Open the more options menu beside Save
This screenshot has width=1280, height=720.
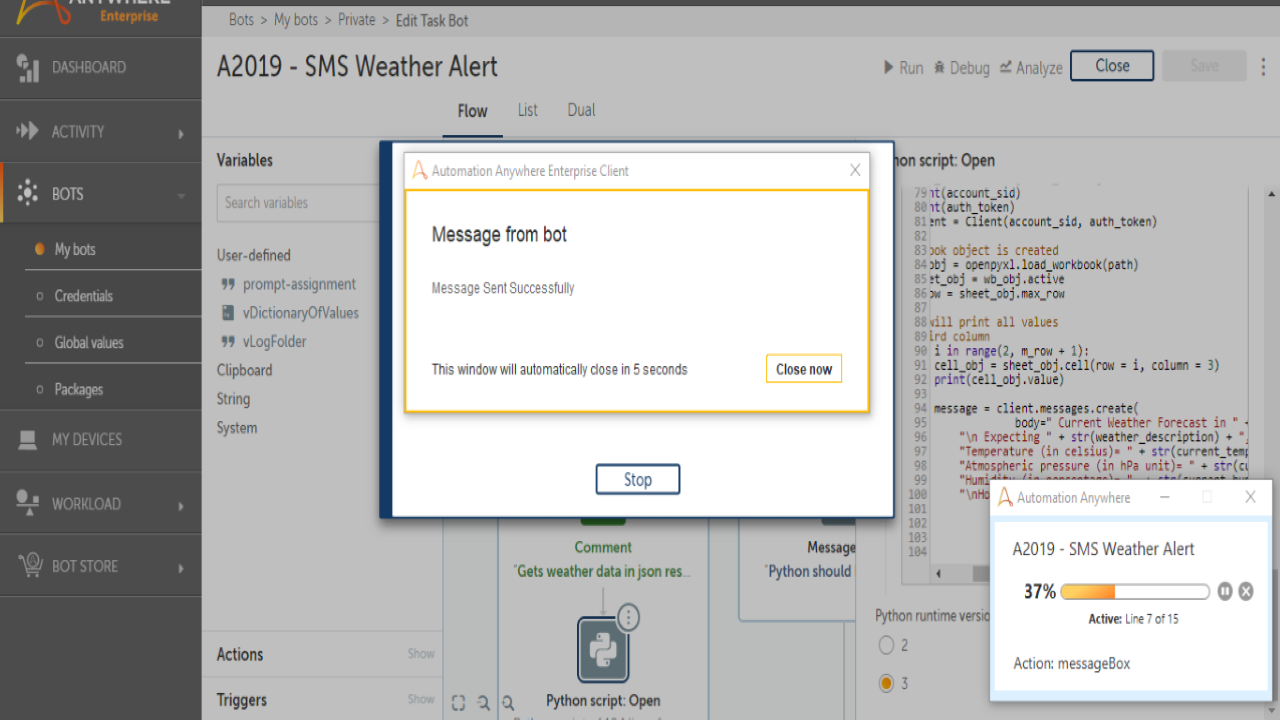[x=1263, y=67]
